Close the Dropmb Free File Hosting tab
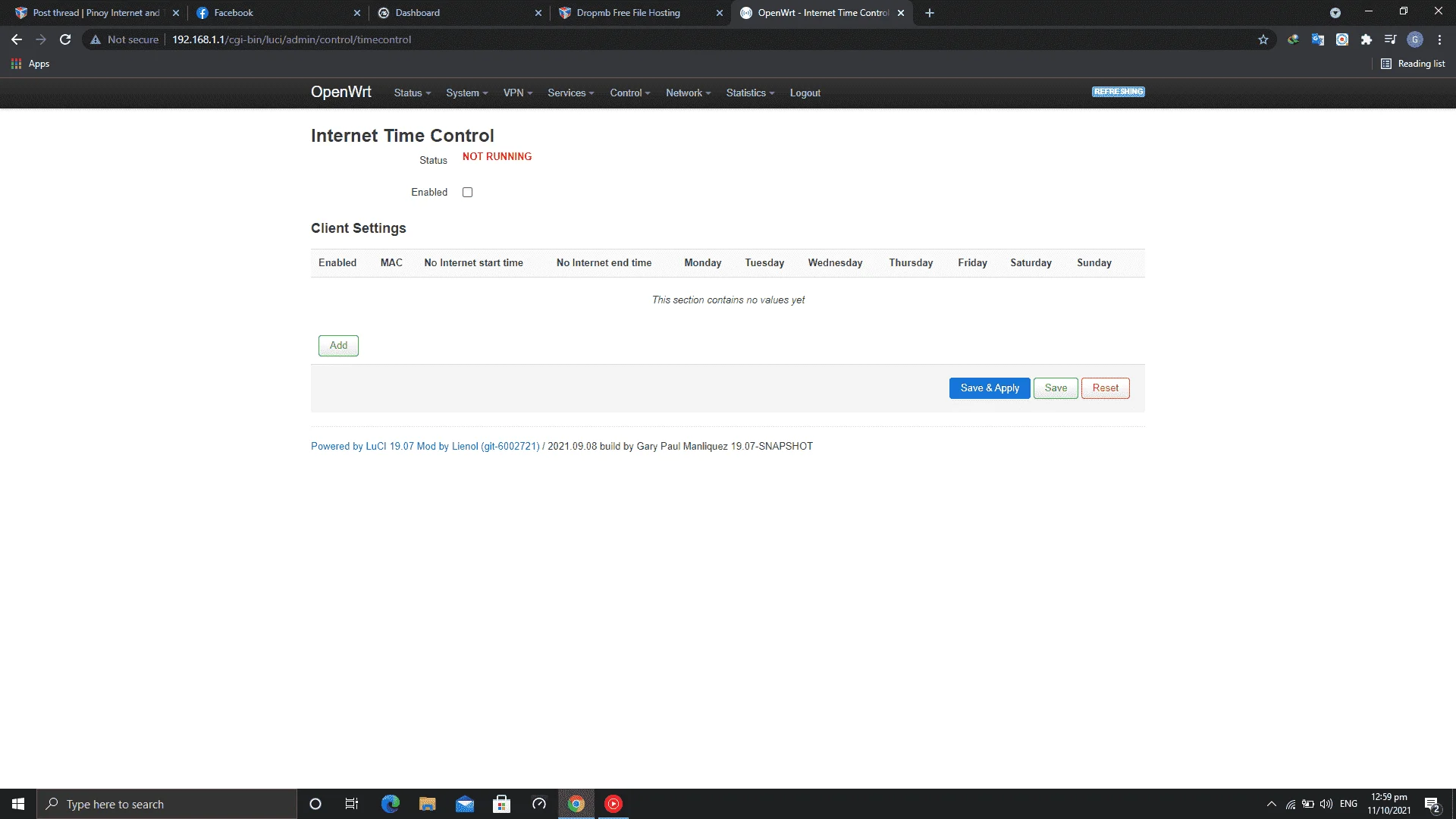This screenshot has height=819, width=1456. click(x=720, y=13)
